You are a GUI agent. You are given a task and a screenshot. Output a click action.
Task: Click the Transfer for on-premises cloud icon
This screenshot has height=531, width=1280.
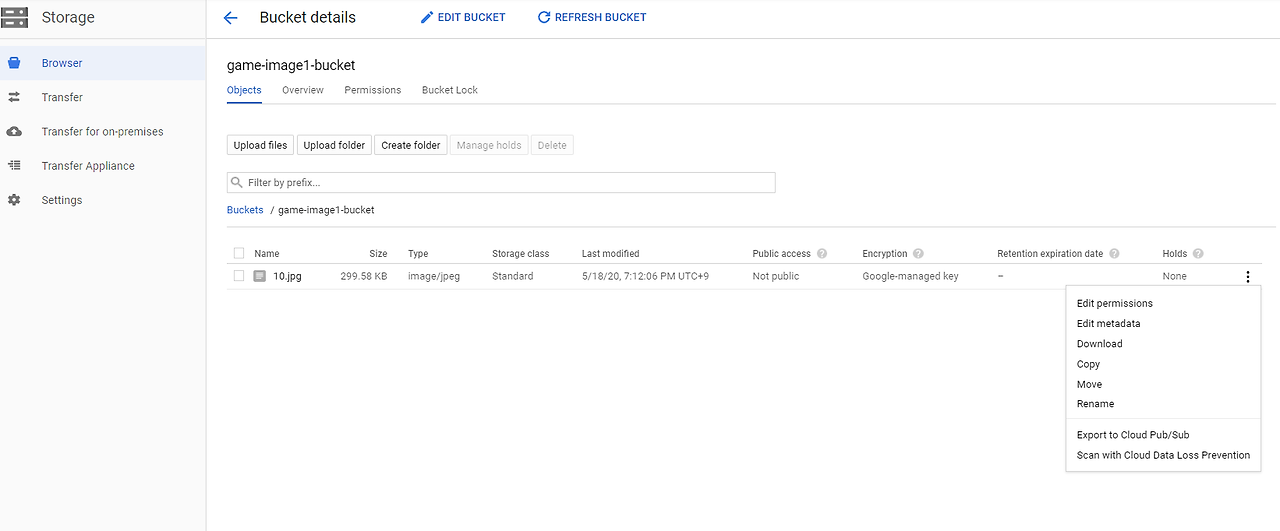(x=14, y=132)
